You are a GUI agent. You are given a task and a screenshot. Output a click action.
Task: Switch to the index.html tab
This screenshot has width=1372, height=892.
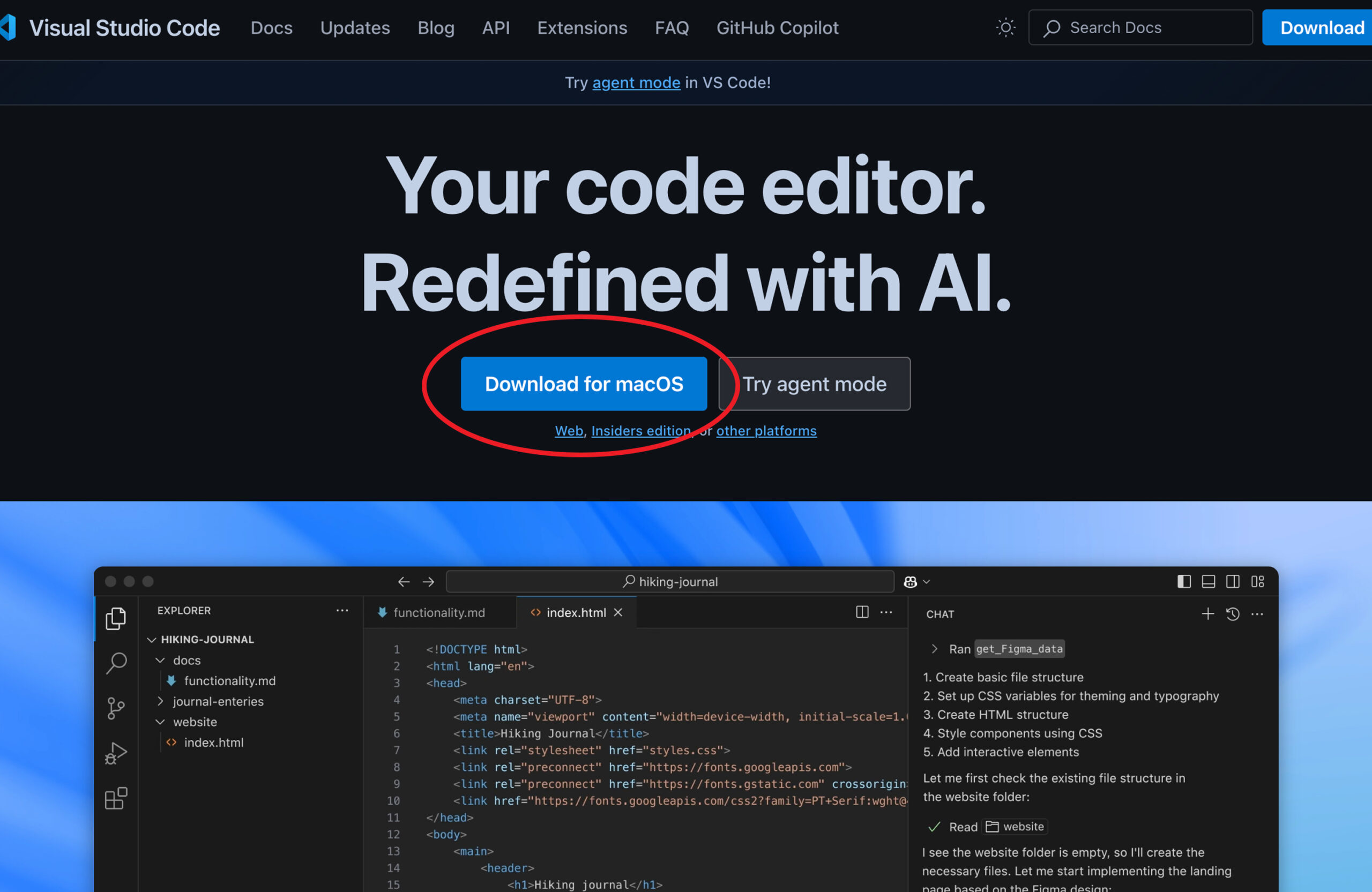click(x=577, y=612)
